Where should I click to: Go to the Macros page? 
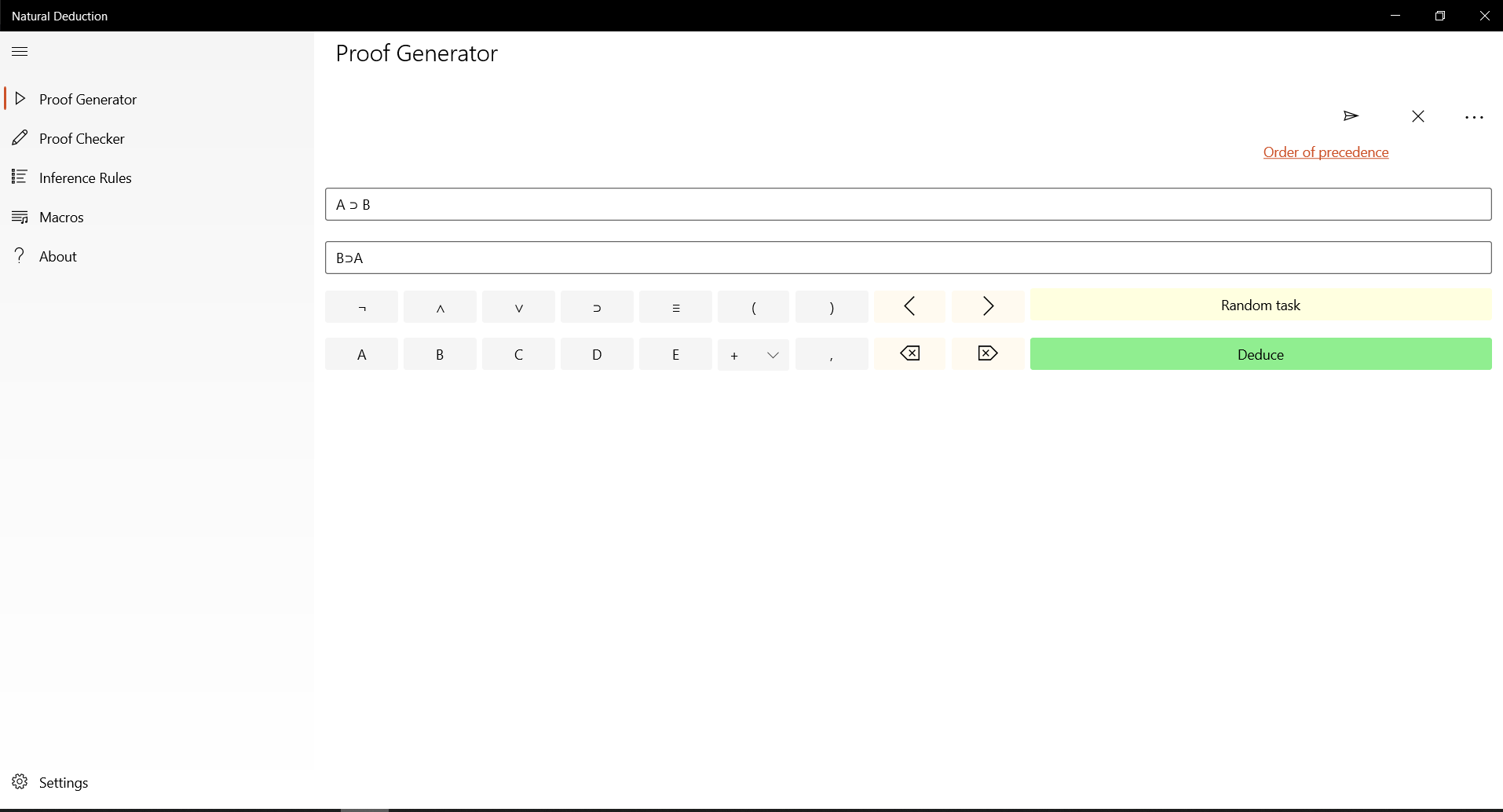point(61,218)
